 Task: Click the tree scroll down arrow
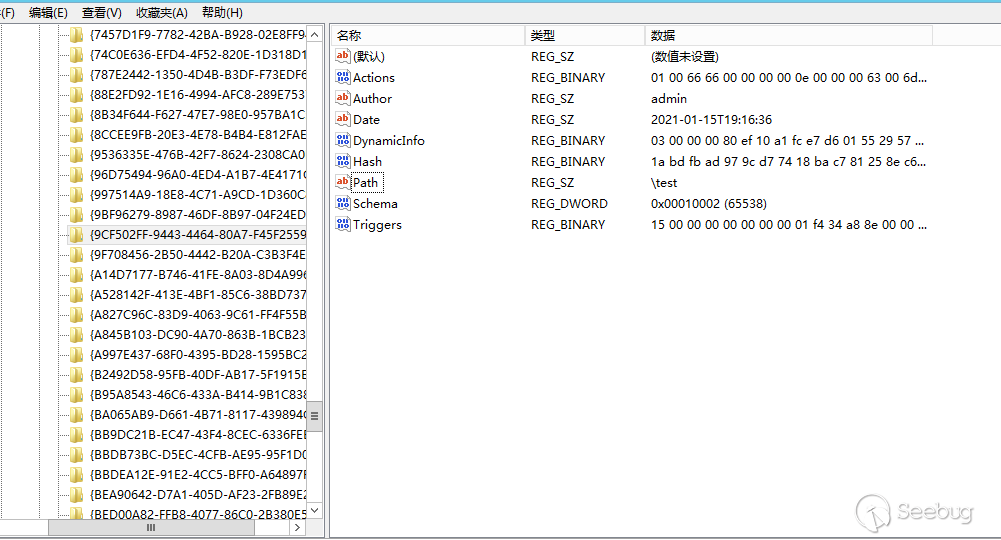(315, 511)
